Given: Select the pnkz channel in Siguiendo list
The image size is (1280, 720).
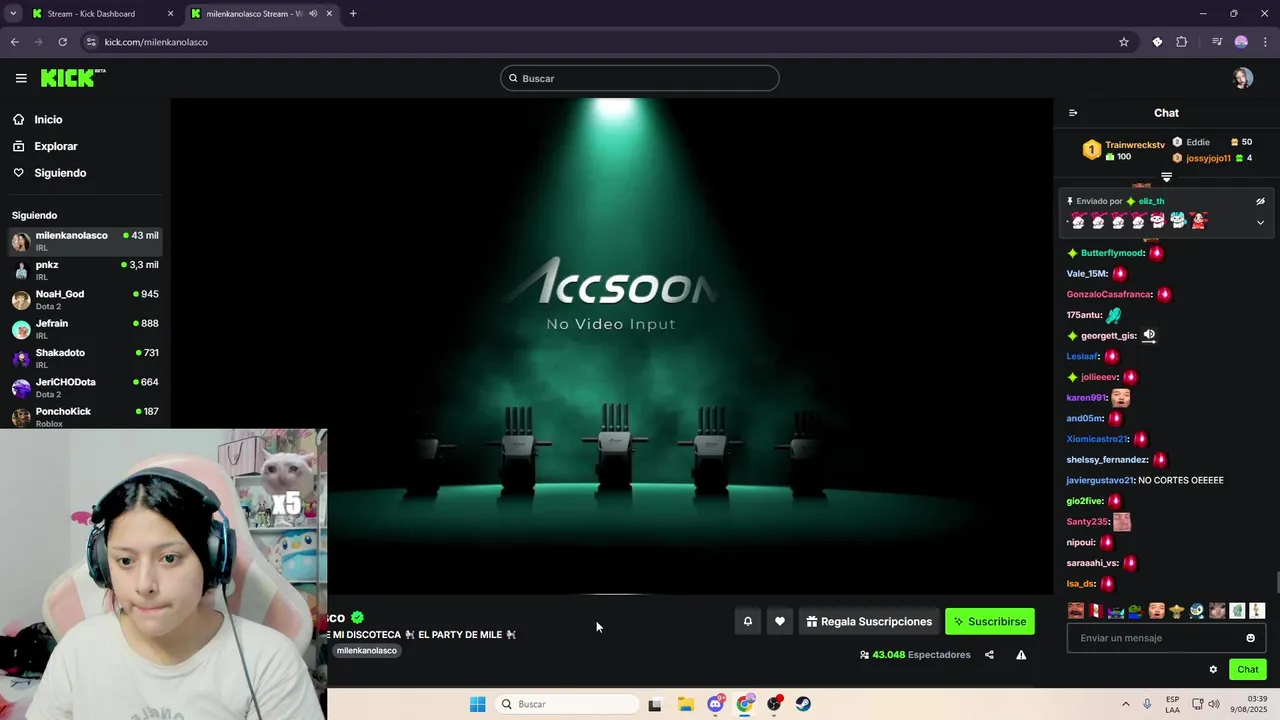Looking at the screenshot, I should click(85, 270).
